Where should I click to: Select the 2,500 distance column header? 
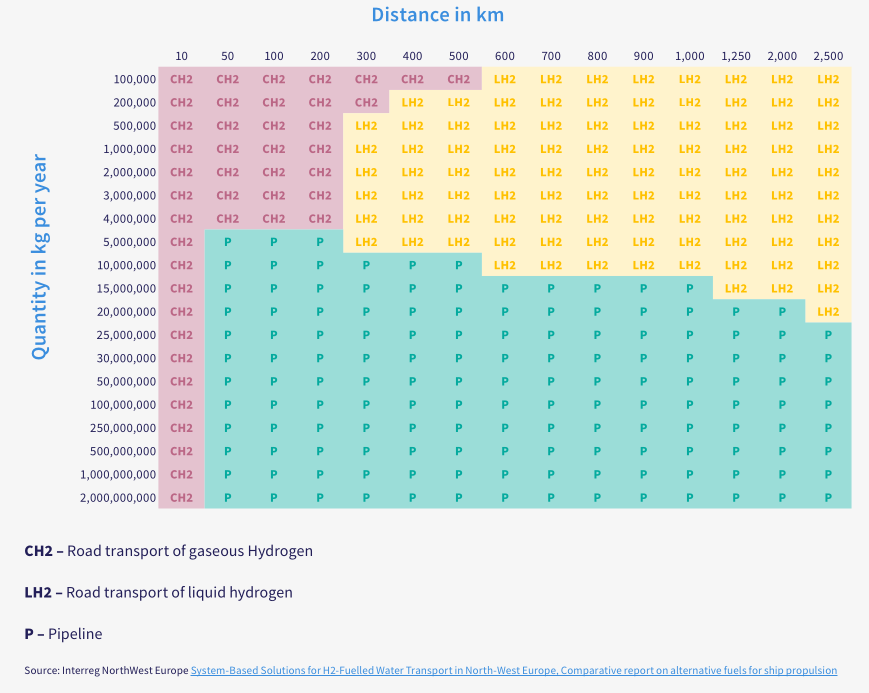tap(828, 56)
